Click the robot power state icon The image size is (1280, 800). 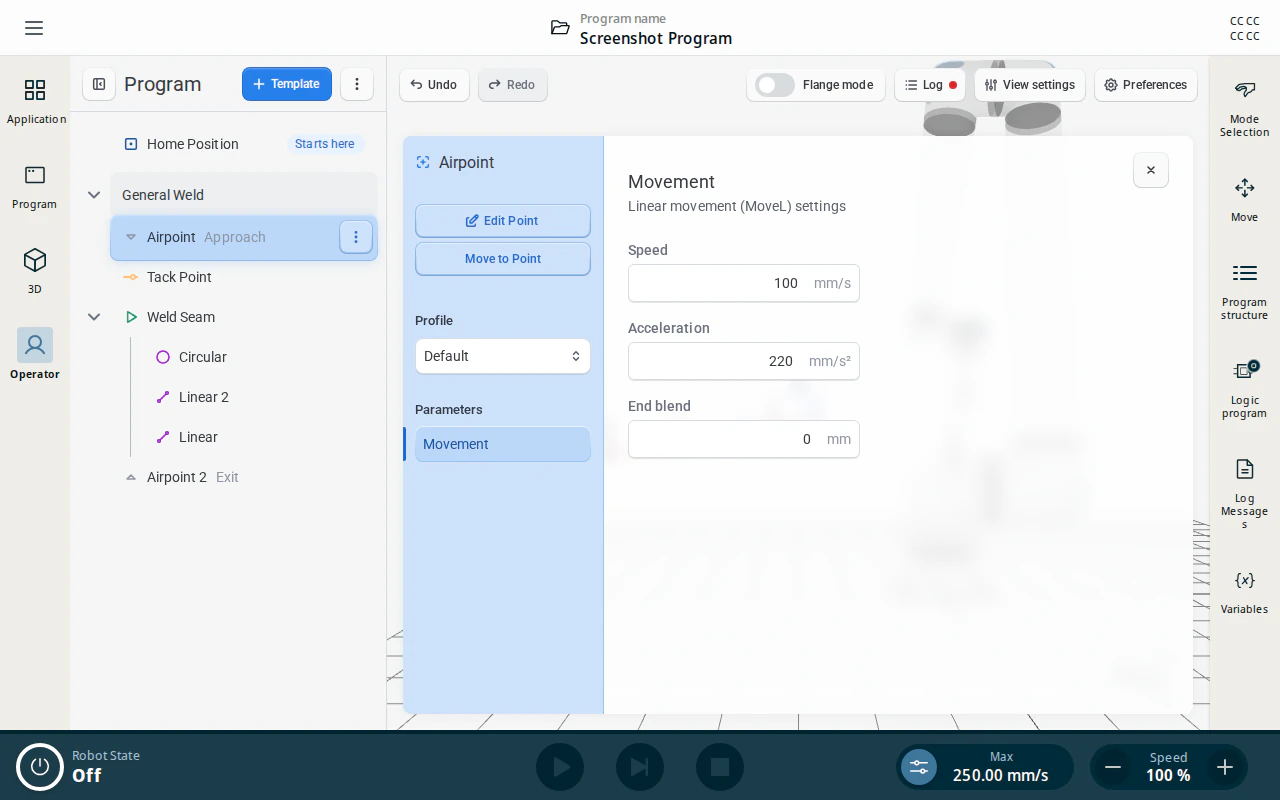click(x=40, y=767)
